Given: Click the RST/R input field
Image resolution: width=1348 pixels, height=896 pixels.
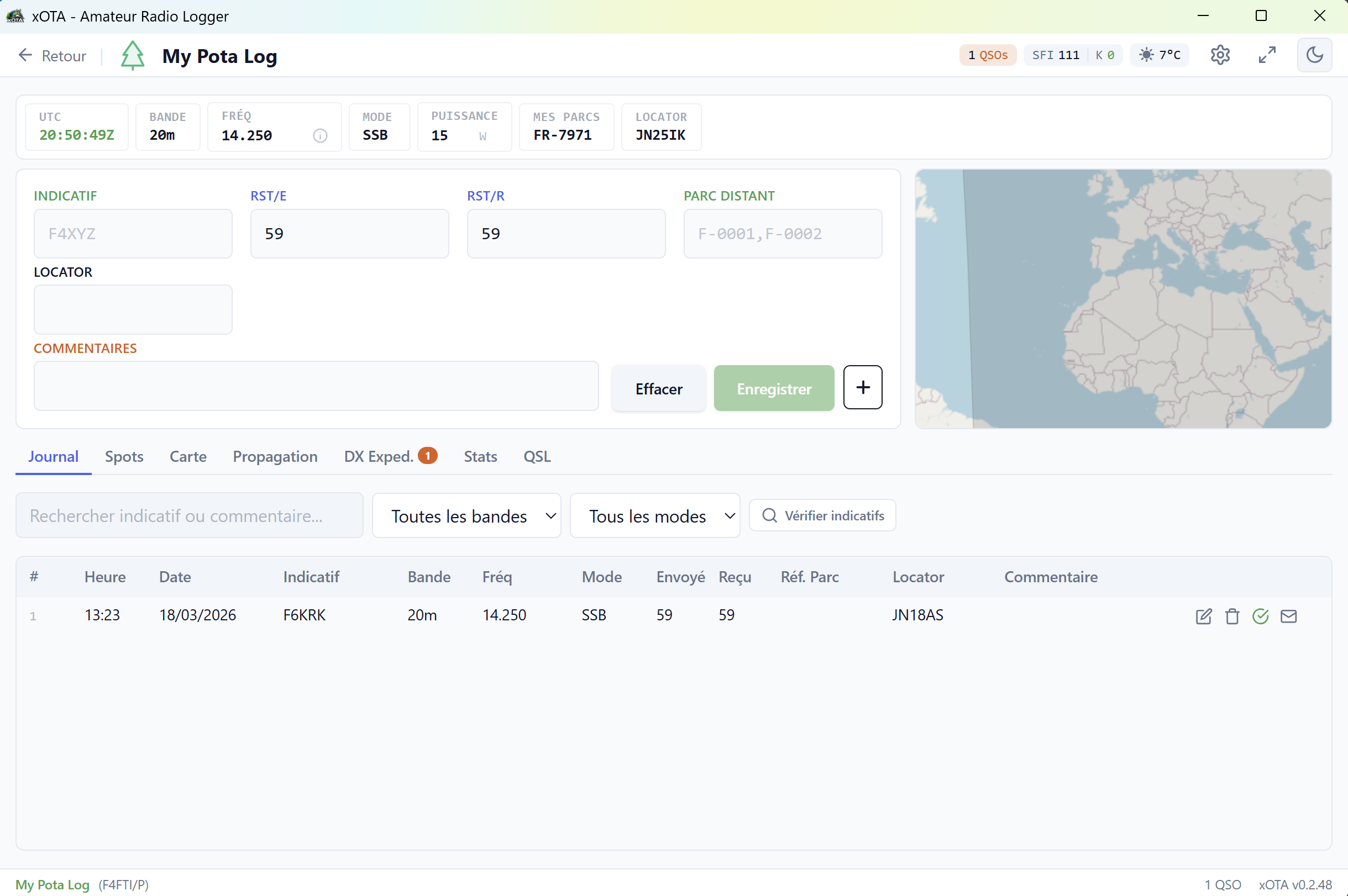Looking at the screenshot, I should [567, 234].
